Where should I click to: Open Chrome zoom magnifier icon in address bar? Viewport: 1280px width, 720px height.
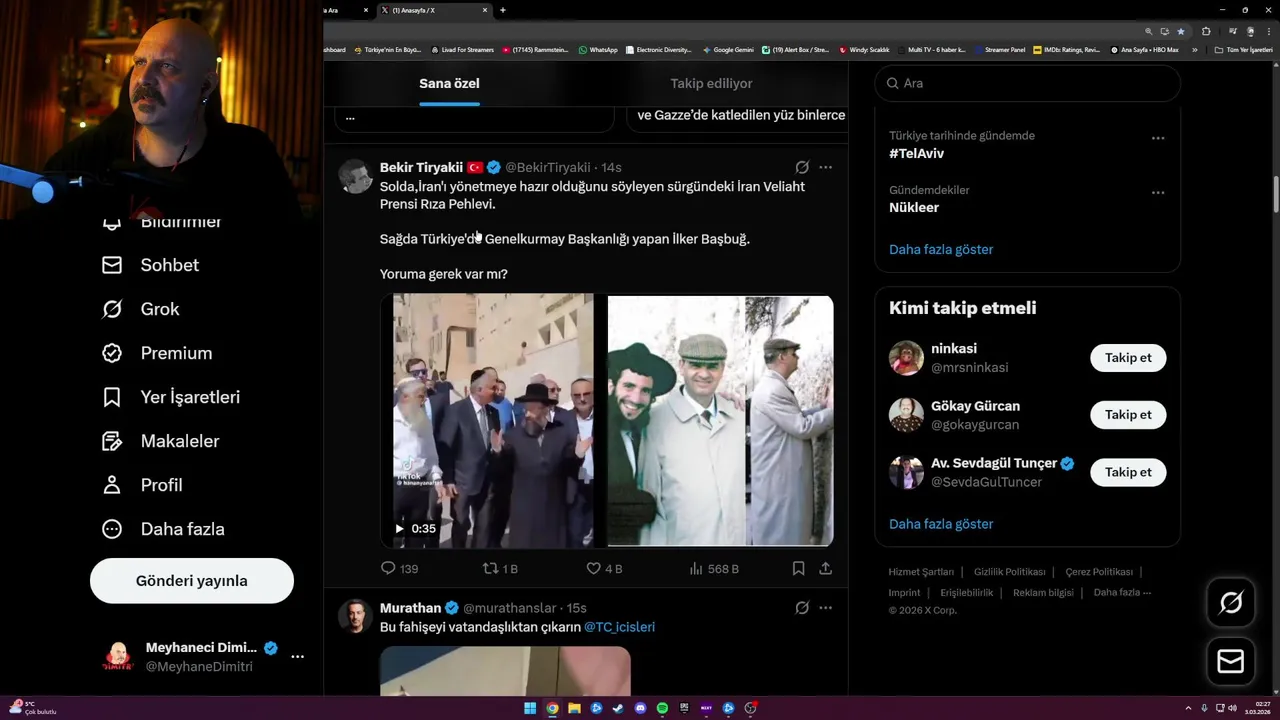coord(1149,31)
